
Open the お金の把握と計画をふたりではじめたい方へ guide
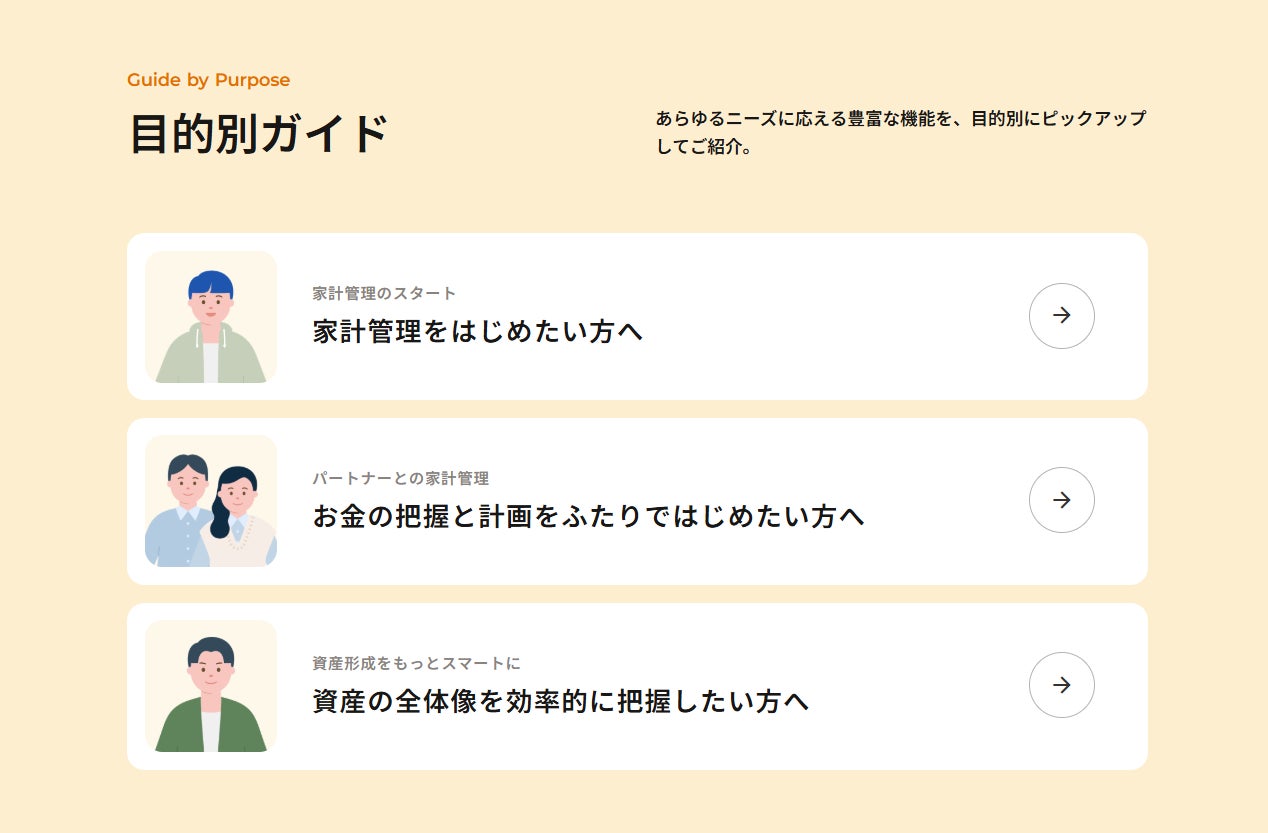coord(588,517)
